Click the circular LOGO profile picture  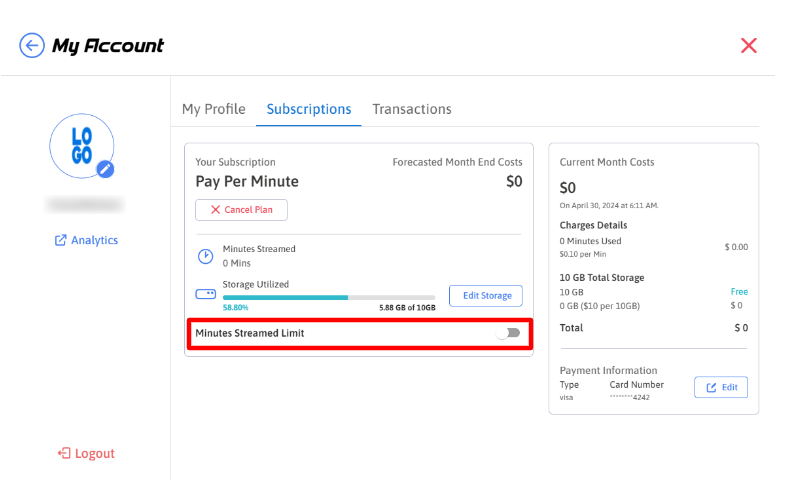click(x=80, y=145)
